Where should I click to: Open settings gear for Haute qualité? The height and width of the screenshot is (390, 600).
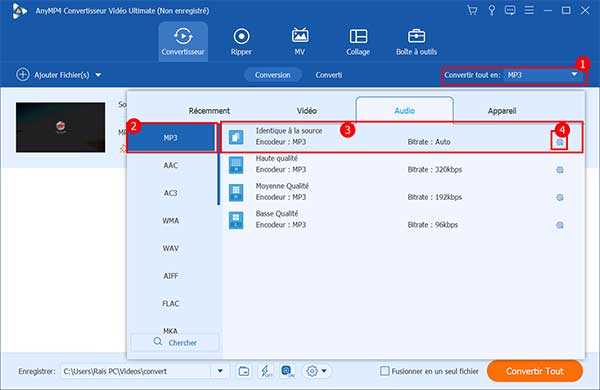click(560, 170)
